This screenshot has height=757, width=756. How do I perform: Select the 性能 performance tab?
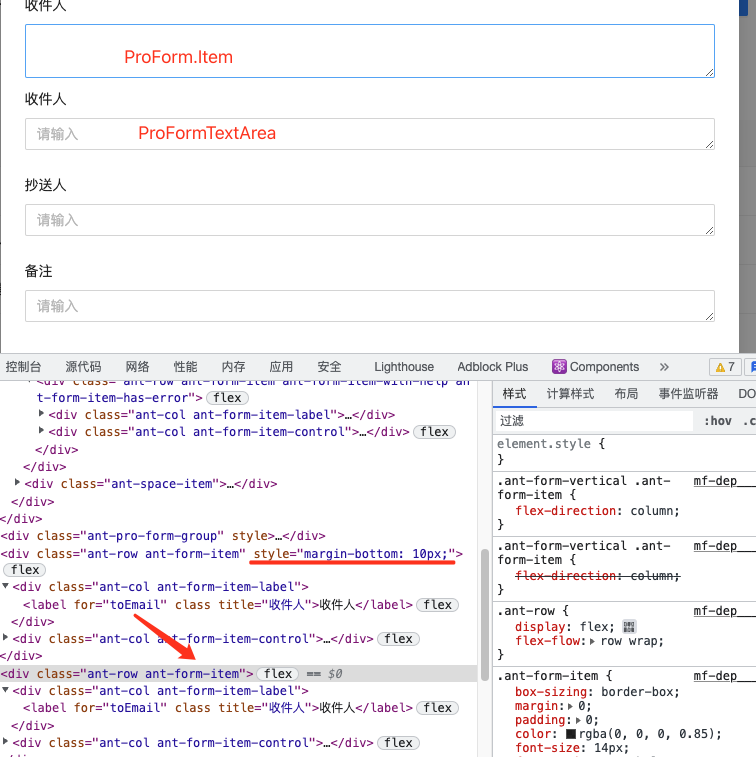click(185, 367)
